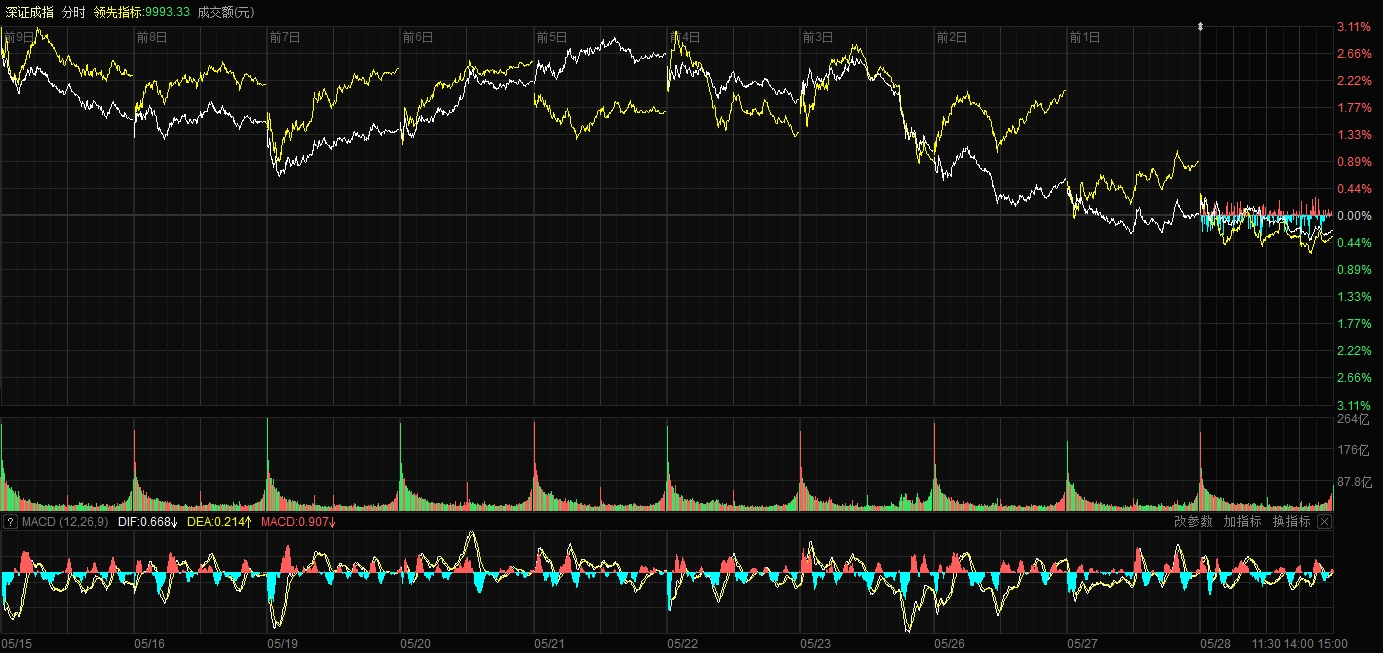Click the up-down arrow marker above chart
The image size is (1383, 653).
pos(1200,27)
